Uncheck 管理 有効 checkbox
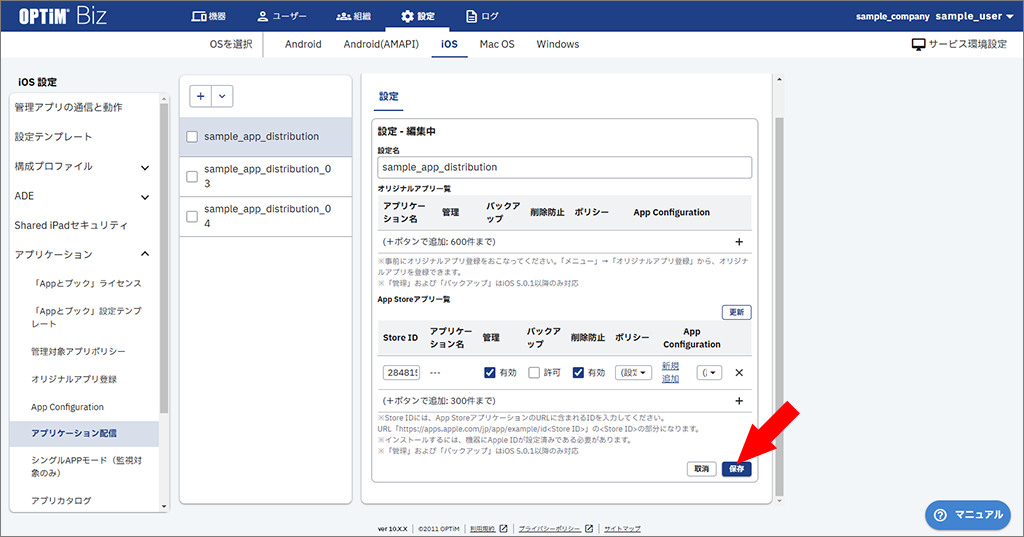1024x537 pixels. (x=489, y=372)
